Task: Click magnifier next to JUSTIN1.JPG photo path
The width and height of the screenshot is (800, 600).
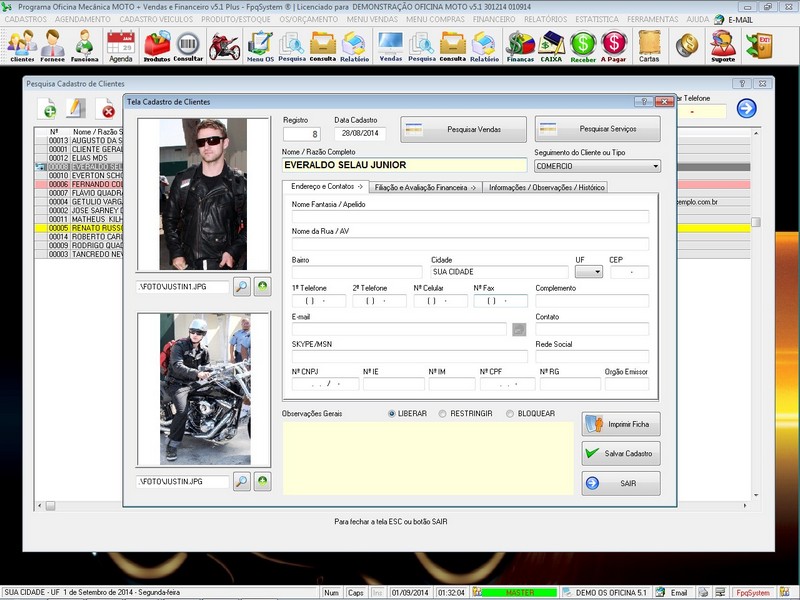Action: click(242, 287)
